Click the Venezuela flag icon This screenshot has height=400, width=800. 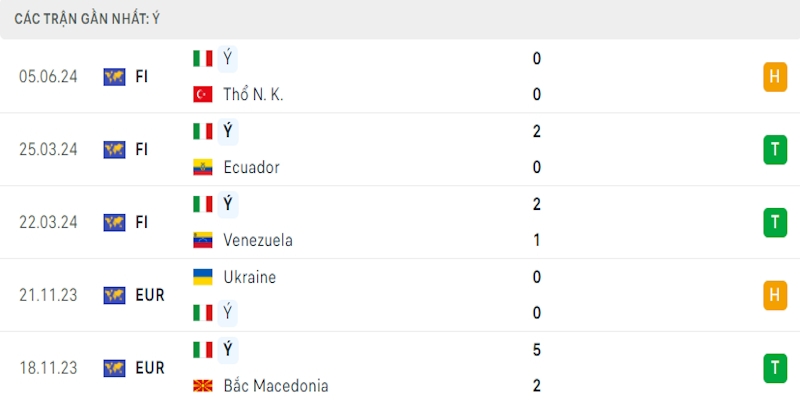(203, 240)
